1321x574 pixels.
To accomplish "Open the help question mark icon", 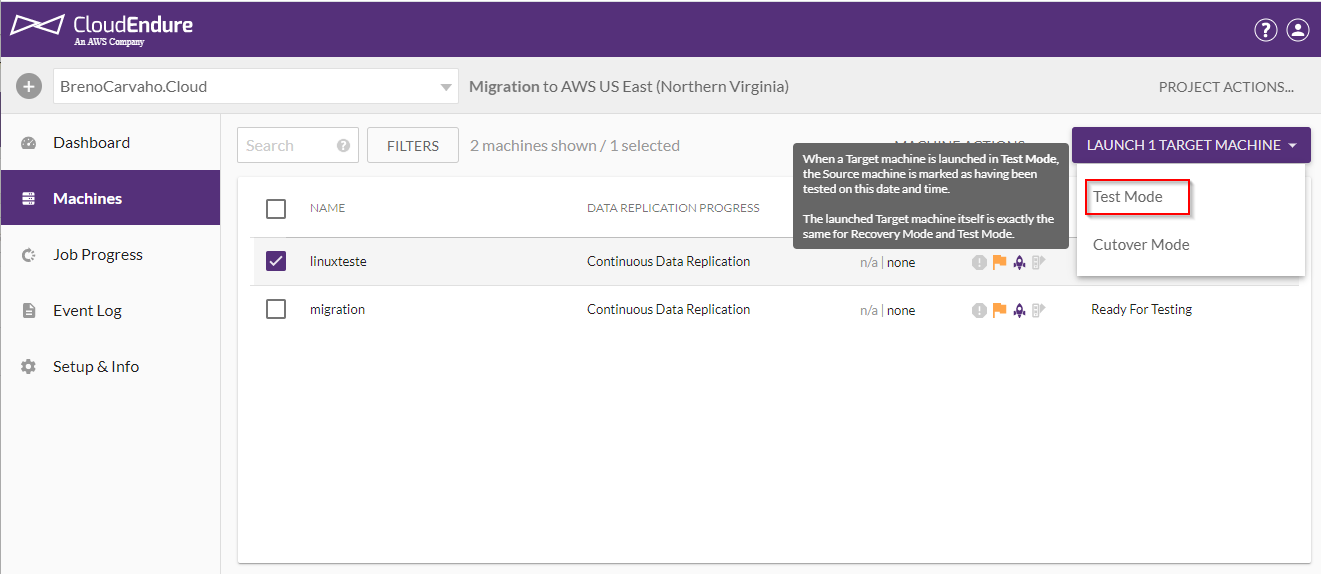I will (1265, 30).
